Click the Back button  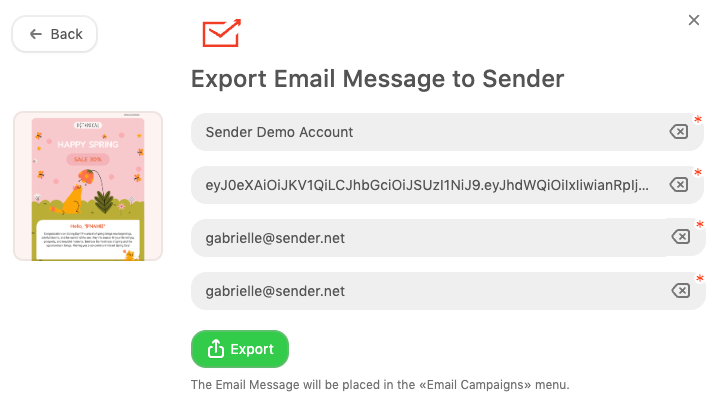[54, 34]
